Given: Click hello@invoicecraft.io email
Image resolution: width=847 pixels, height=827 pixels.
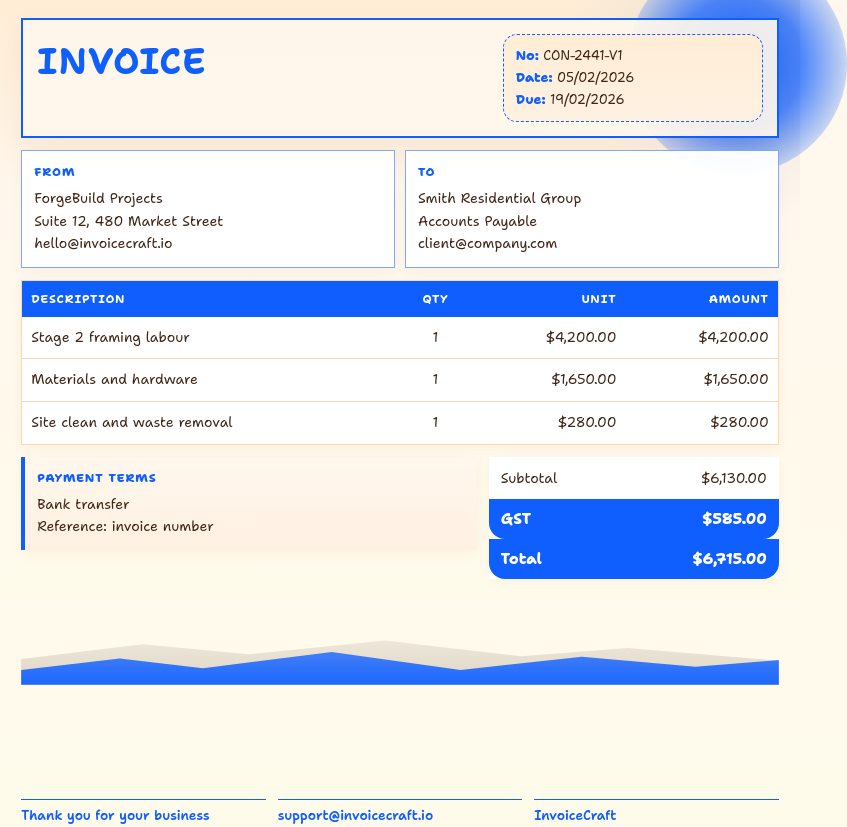Looking at the screenshot, I should 103,244.
